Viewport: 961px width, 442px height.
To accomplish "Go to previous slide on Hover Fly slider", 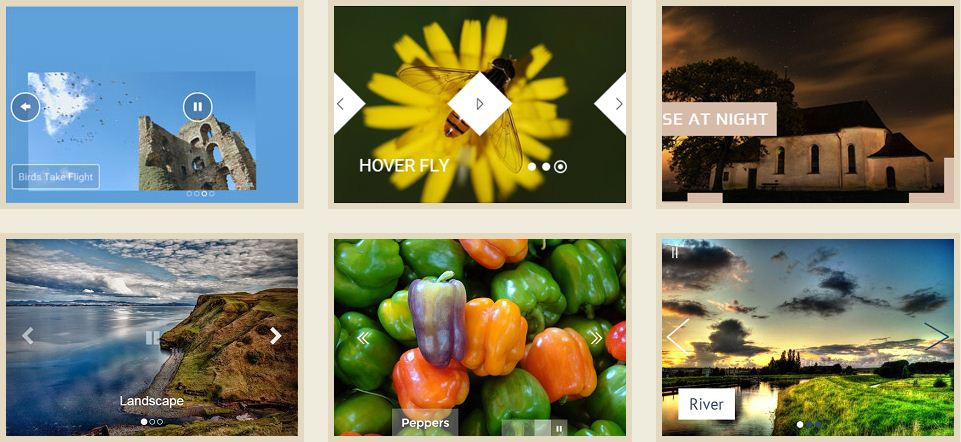I will pos(345,104).
